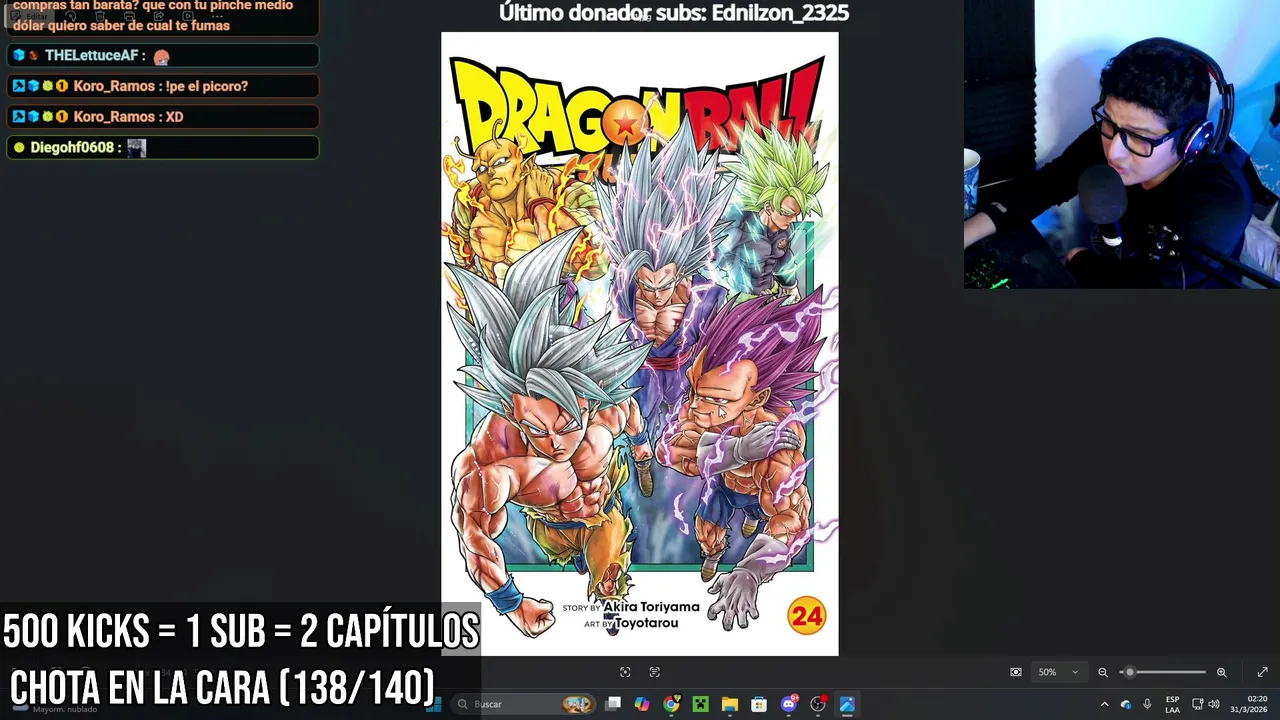Click the Koro_Ramos 'XD' chat message

coord(162,117)
